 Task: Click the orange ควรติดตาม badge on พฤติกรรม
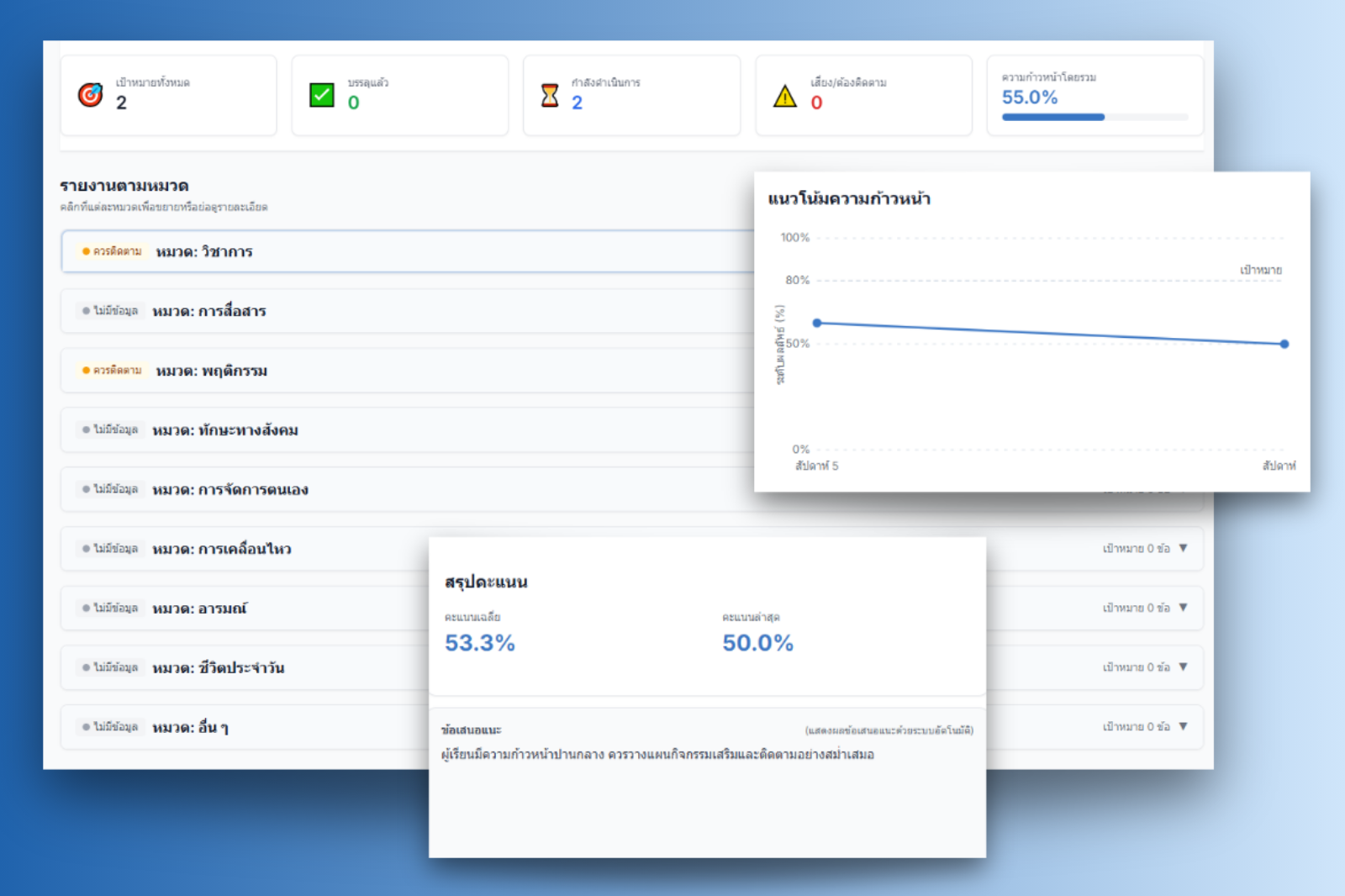(112, 371)
